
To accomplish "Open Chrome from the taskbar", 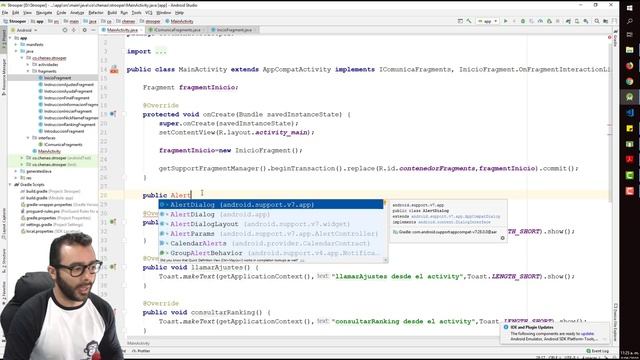I will [x=629, y=81].
